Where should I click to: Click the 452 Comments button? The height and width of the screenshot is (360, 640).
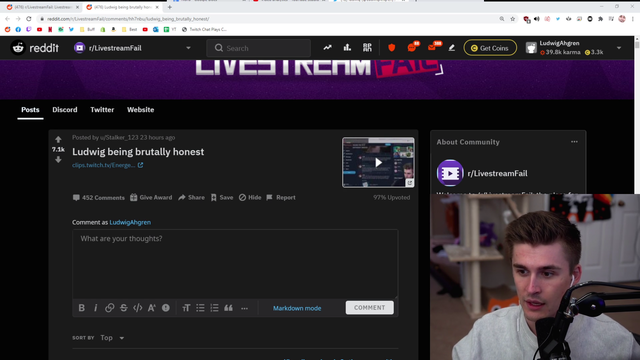click(99, 198)
